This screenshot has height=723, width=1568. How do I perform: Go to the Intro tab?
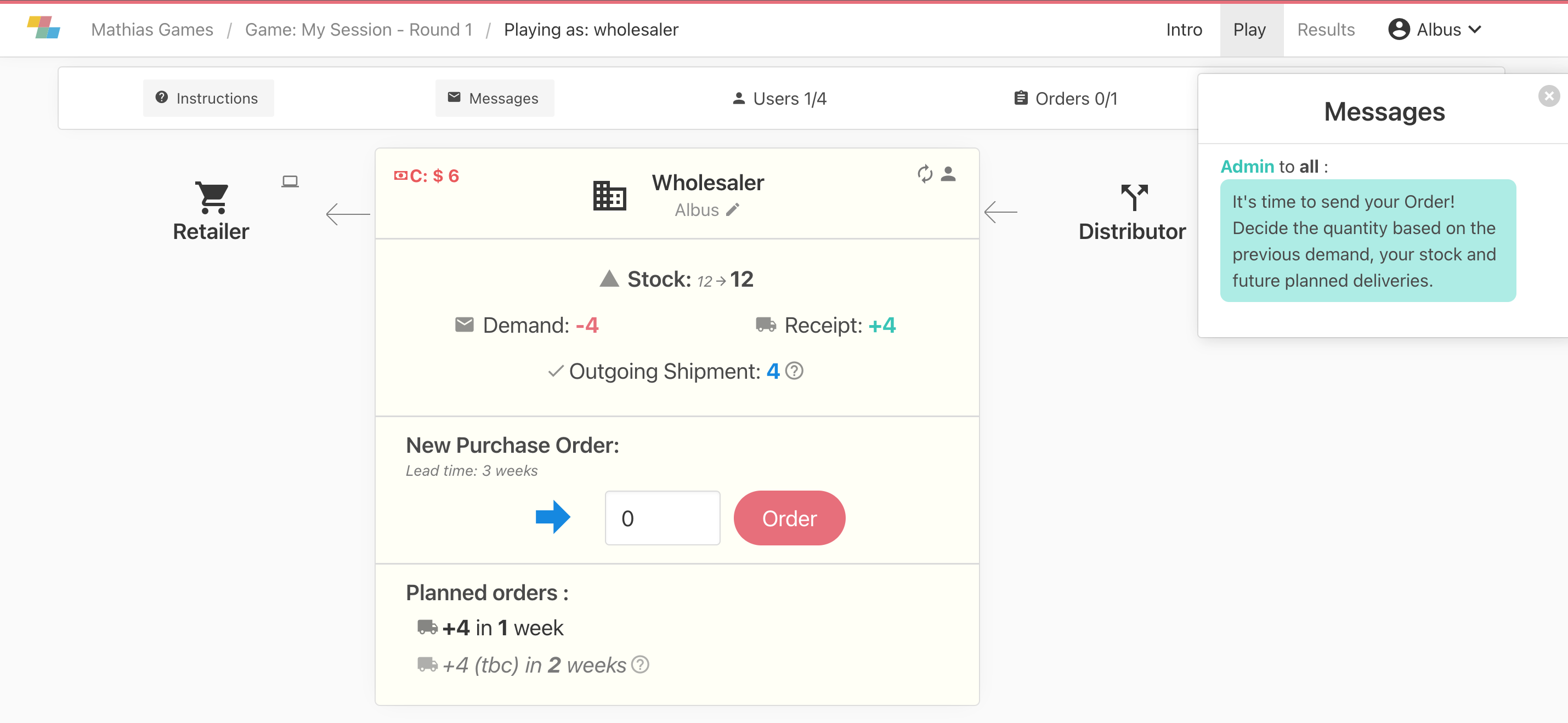[x=1184, y=29]
